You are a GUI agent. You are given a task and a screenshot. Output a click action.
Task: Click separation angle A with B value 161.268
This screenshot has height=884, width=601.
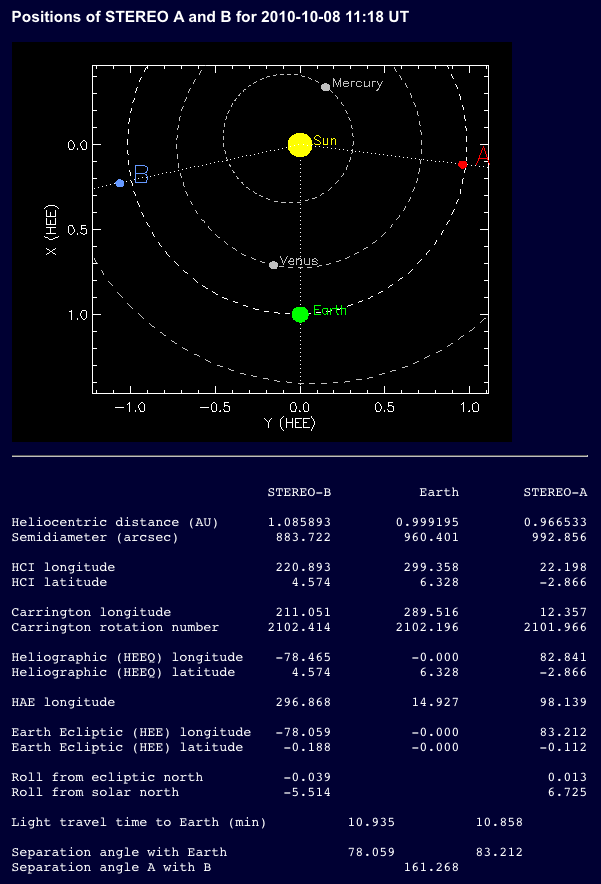point(431,868)
